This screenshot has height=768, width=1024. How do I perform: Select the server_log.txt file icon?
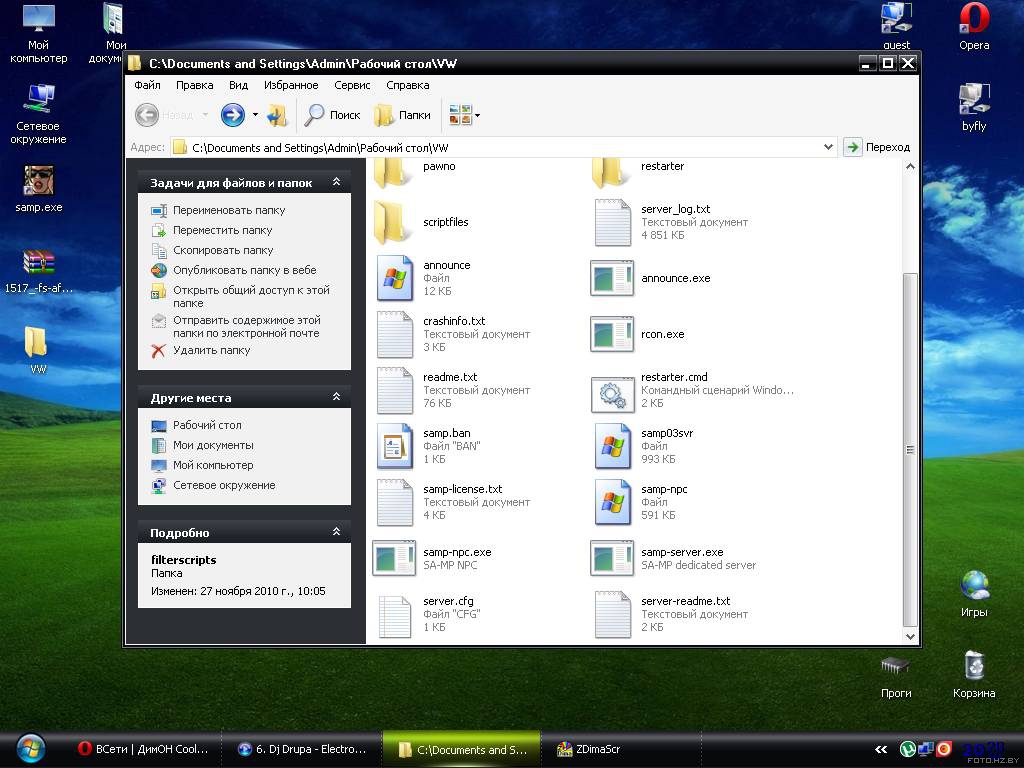pyautogui.click(x=612, y=222)
